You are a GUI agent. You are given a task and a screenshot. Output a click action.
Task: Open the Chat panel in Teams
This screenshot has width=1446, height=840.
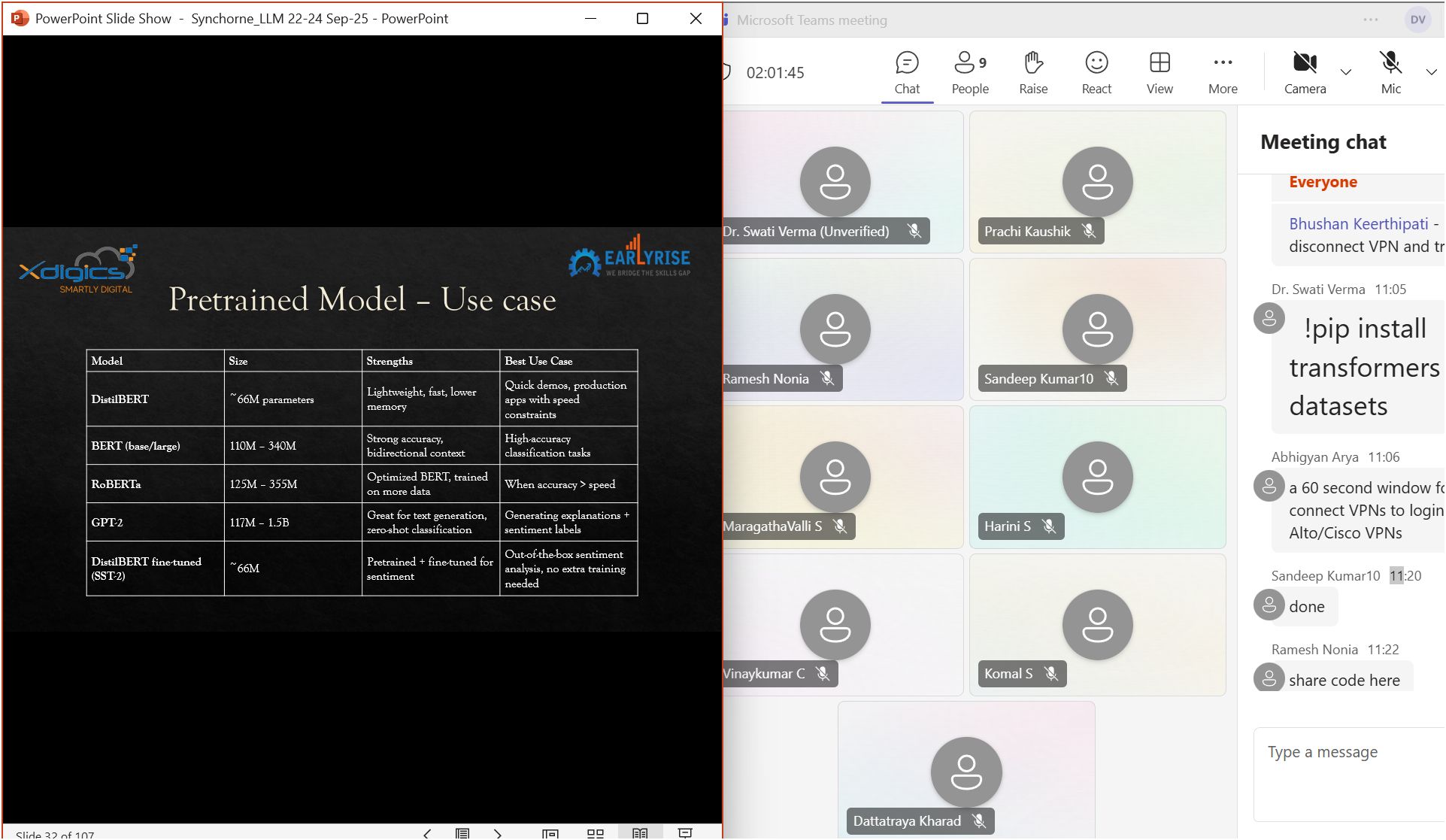907,73
